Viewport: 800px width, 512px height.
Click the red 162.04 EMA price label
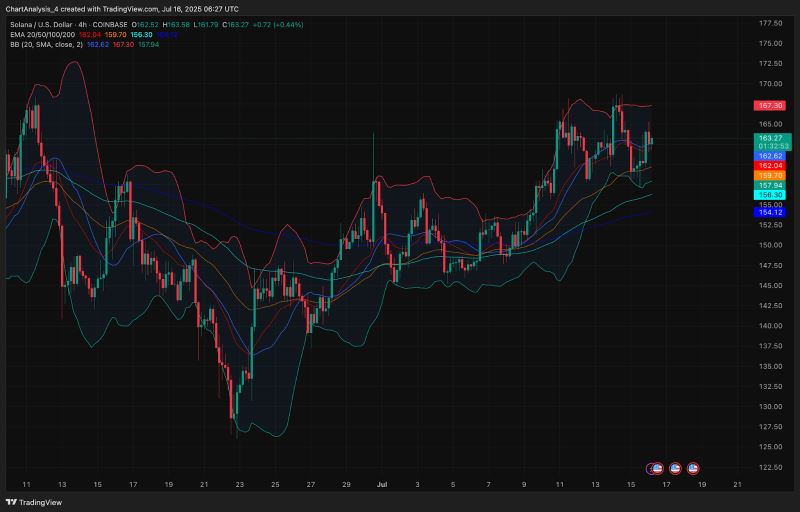770,165
